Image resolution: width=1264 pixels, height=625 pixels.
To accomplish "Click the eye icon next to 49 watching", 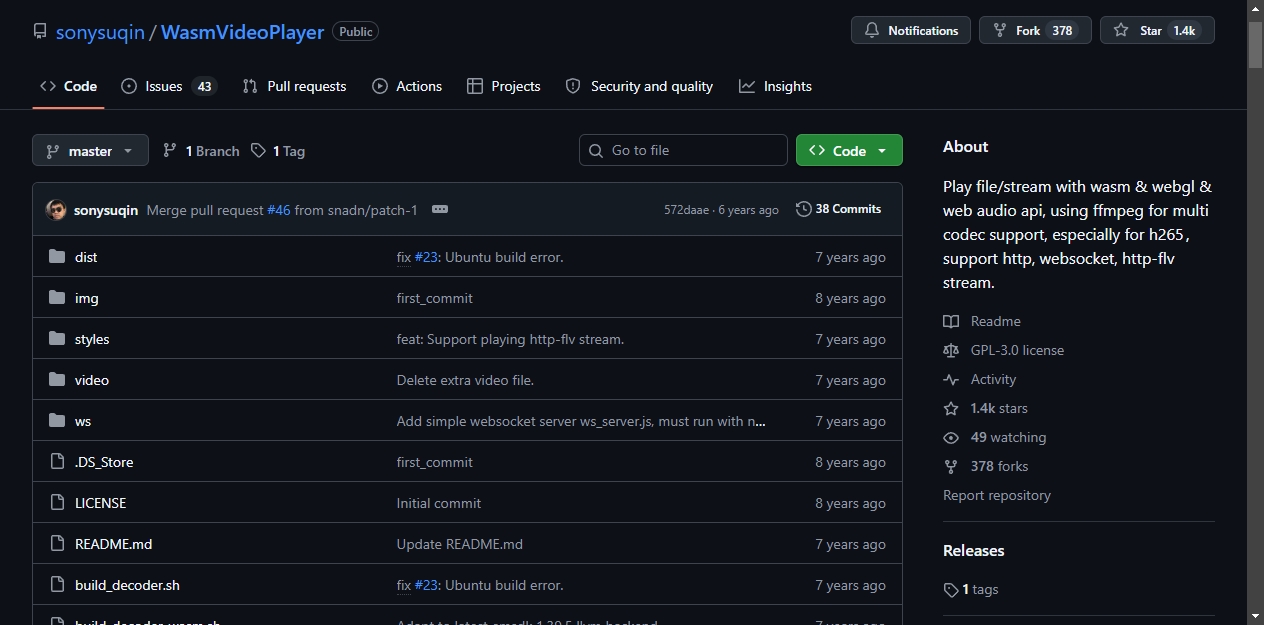I will point(951,437).
